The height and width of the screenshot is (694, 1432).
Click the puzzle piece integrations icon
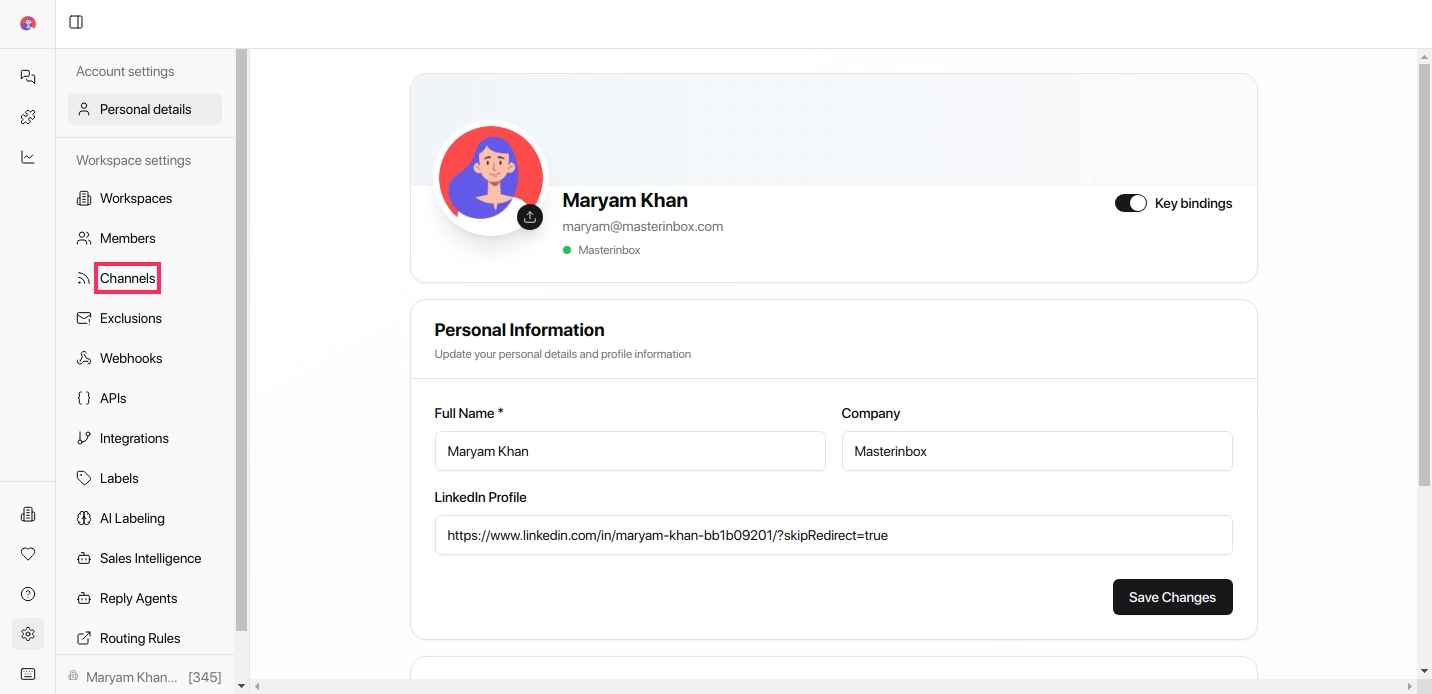click(x=28, y=117)
